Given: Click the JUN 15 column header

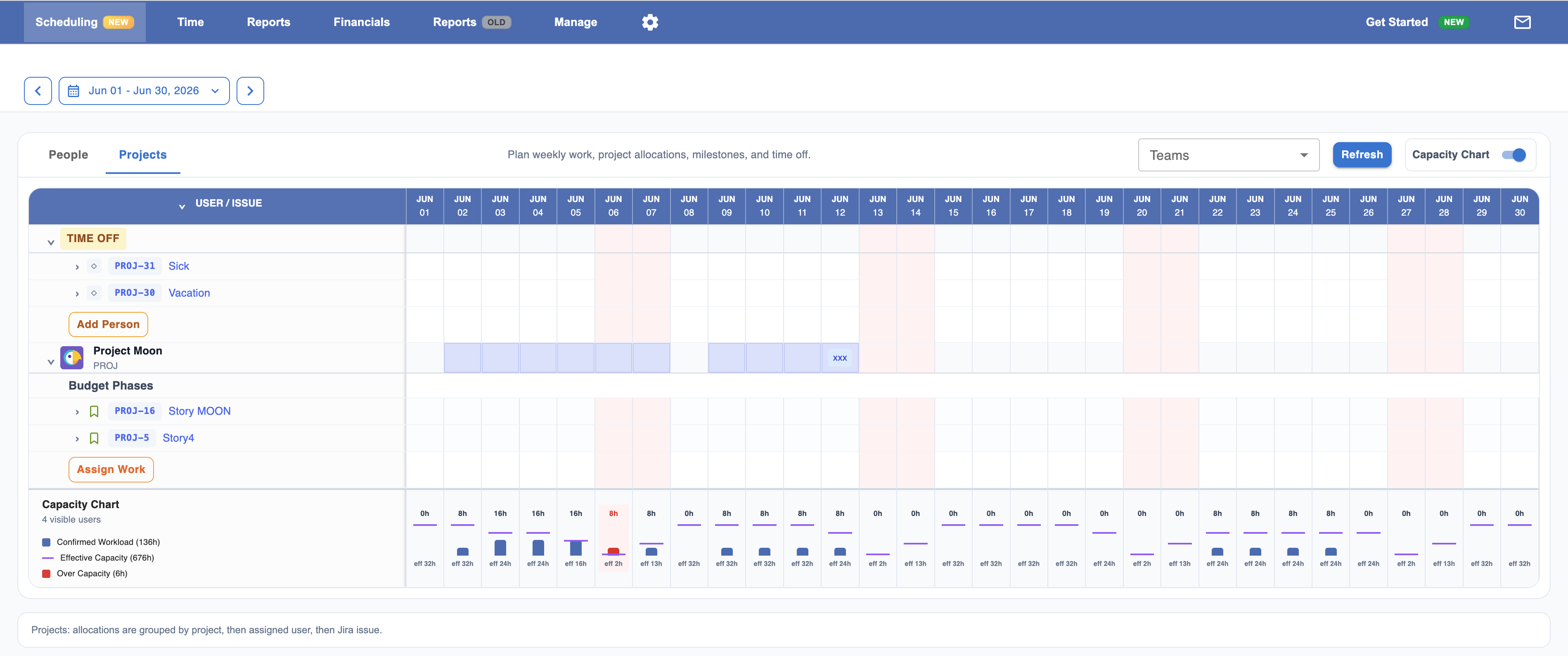Looking at the screenshot, I should pos(953,206).
